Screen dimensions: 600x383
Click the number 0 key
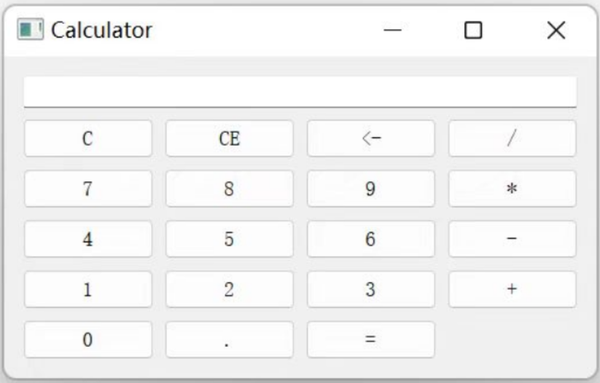(88, 339)
